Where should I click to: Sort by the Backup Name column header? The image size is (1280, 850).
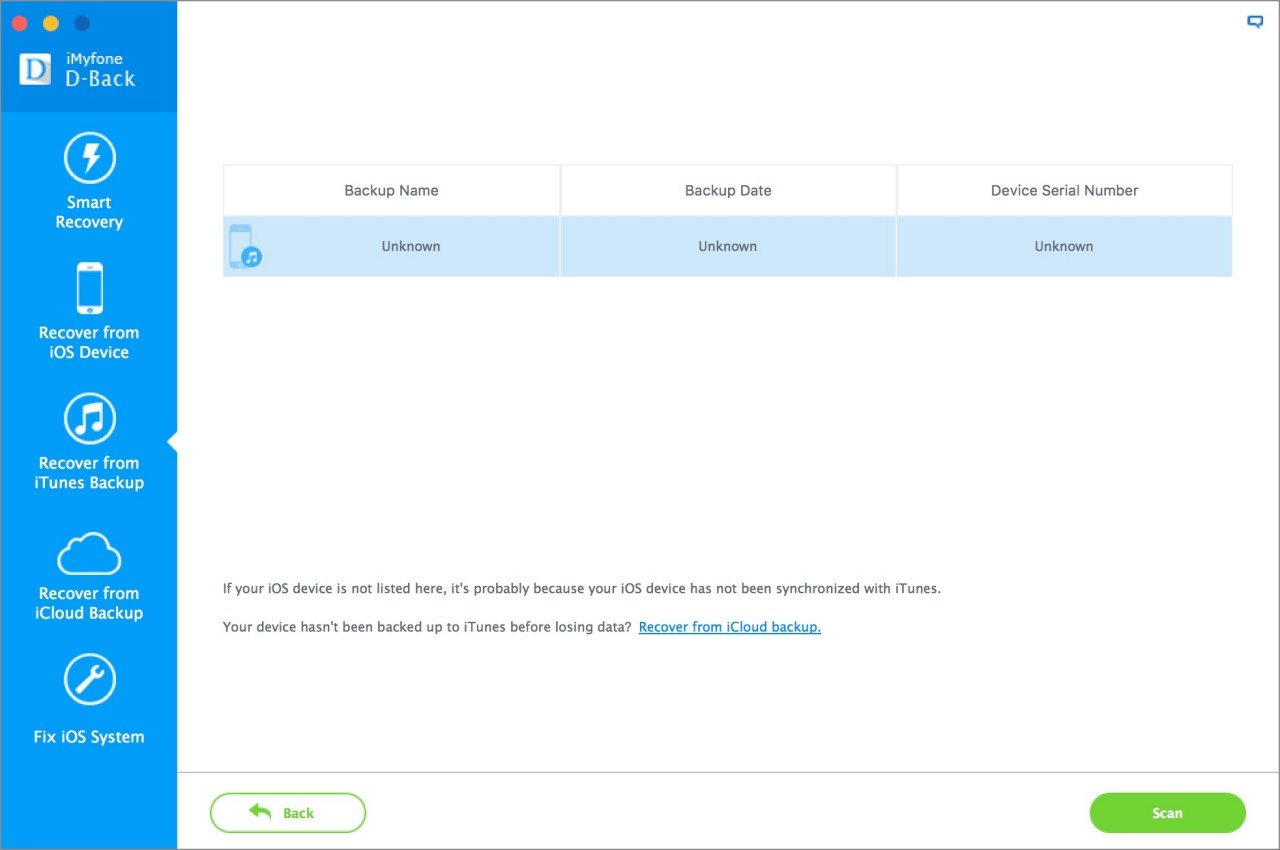[391, 190]
